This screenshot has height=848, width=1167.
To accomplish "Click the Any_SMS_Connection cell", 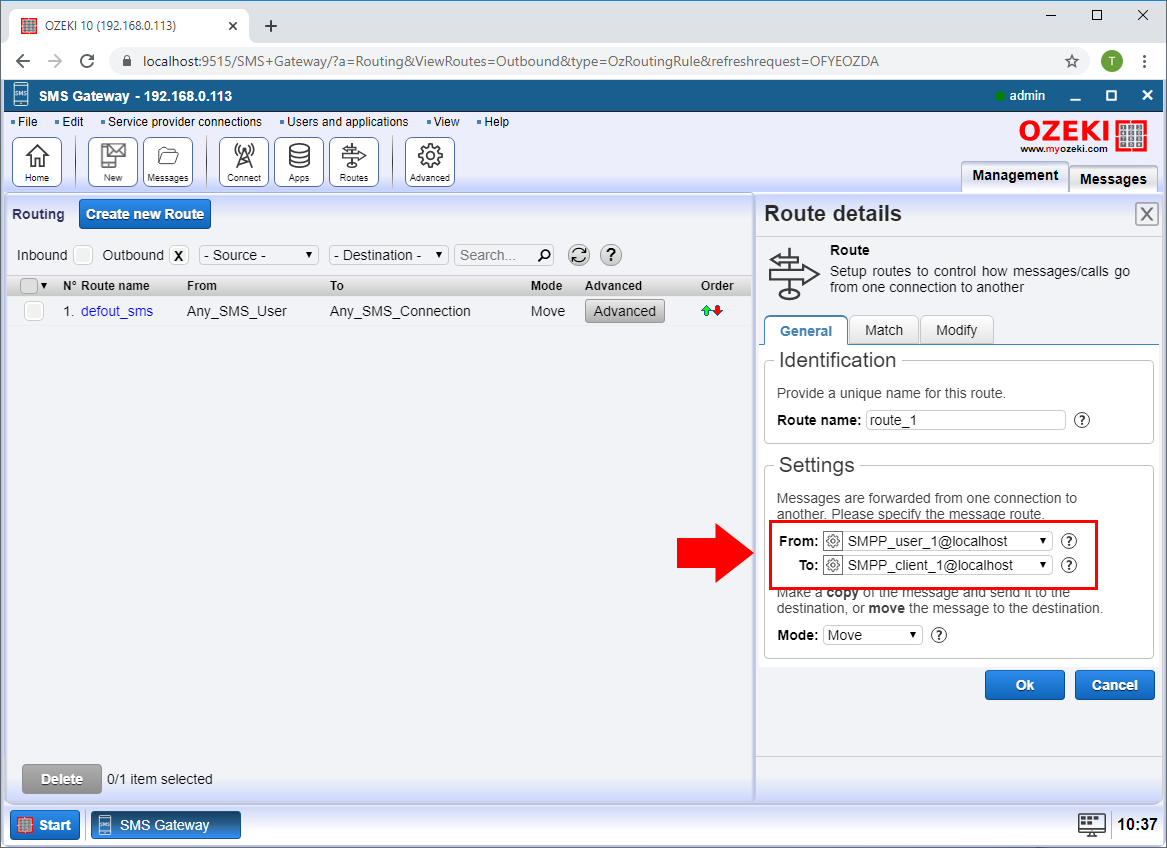I will 400,311.
